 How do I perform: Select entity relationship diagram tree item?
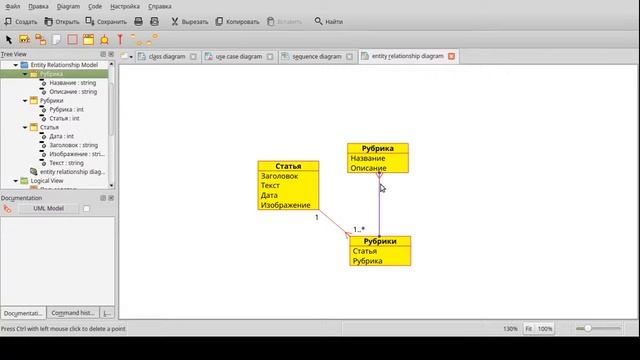pyautogui.click(x=72, y=172)
